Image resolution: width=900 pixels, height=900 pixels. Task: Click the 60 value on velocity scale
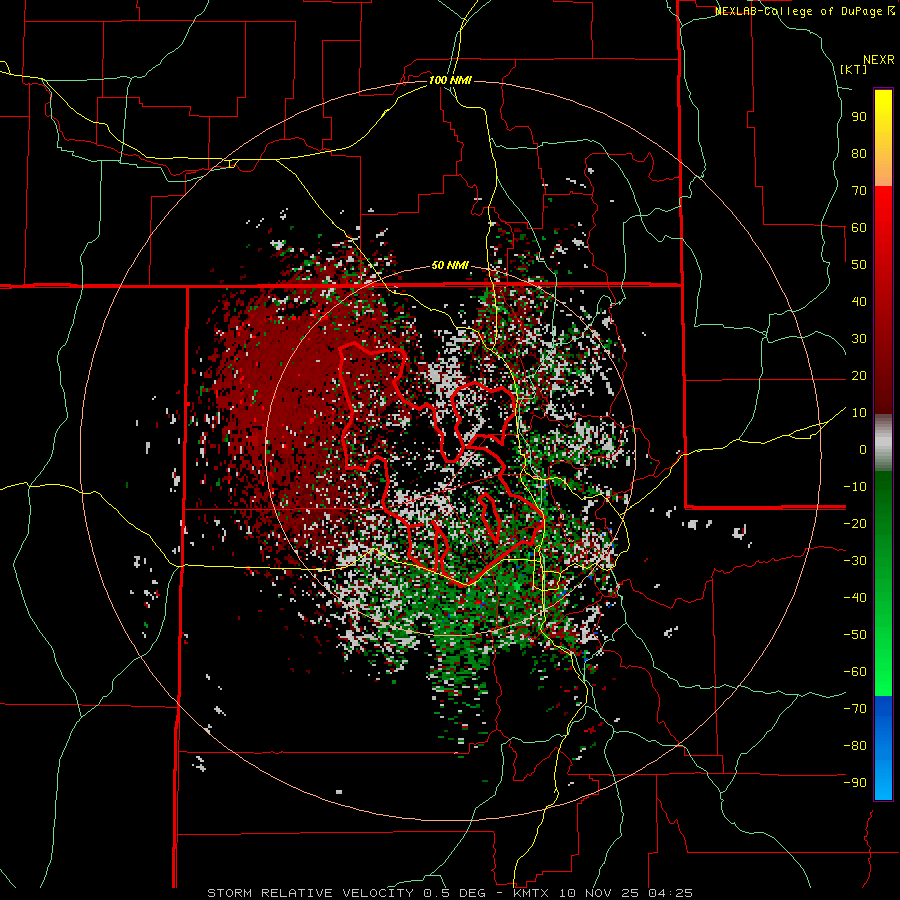tap(859, 228)
